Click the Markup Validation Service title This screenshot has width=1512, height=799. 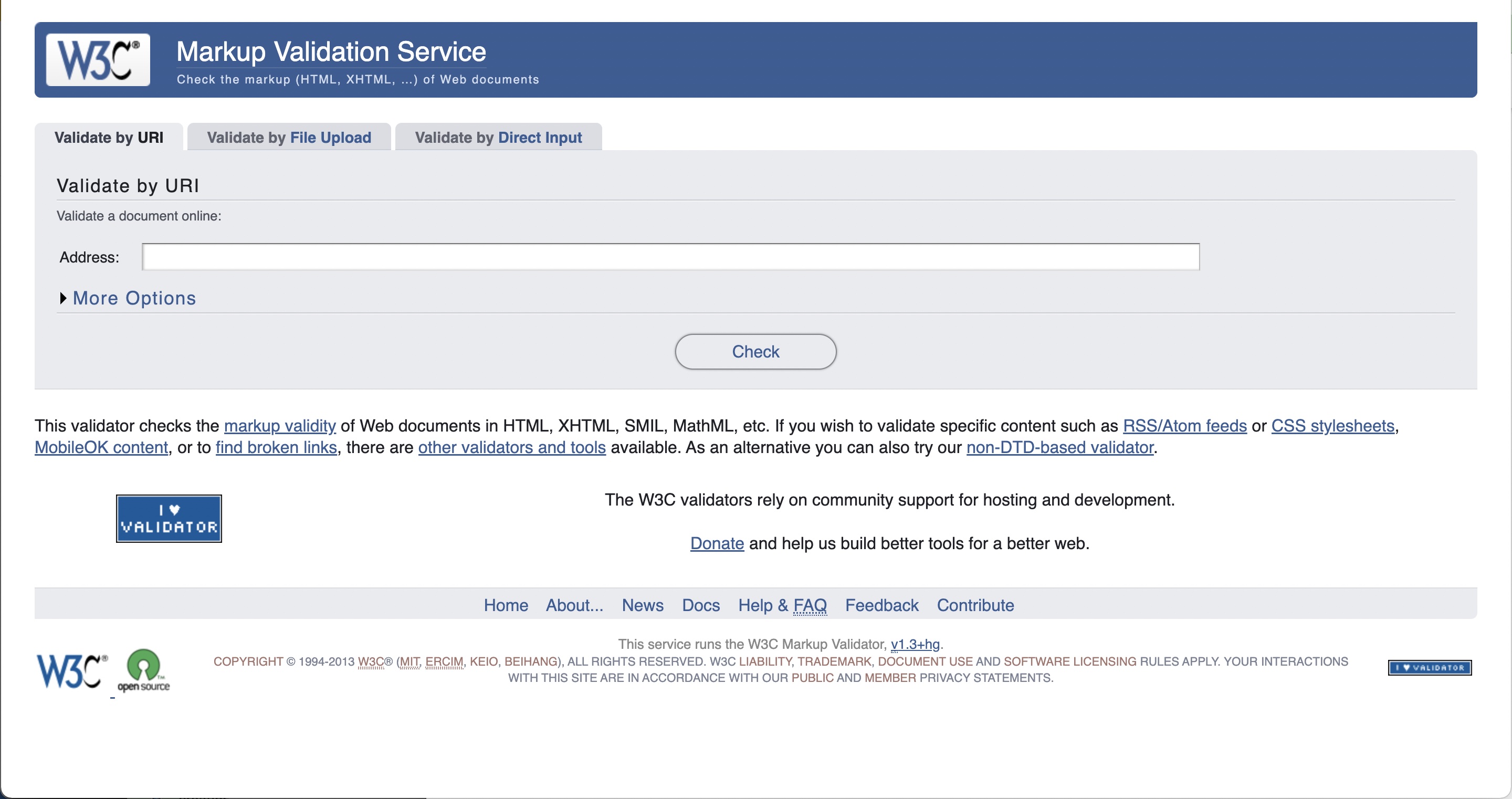[331, 51]
